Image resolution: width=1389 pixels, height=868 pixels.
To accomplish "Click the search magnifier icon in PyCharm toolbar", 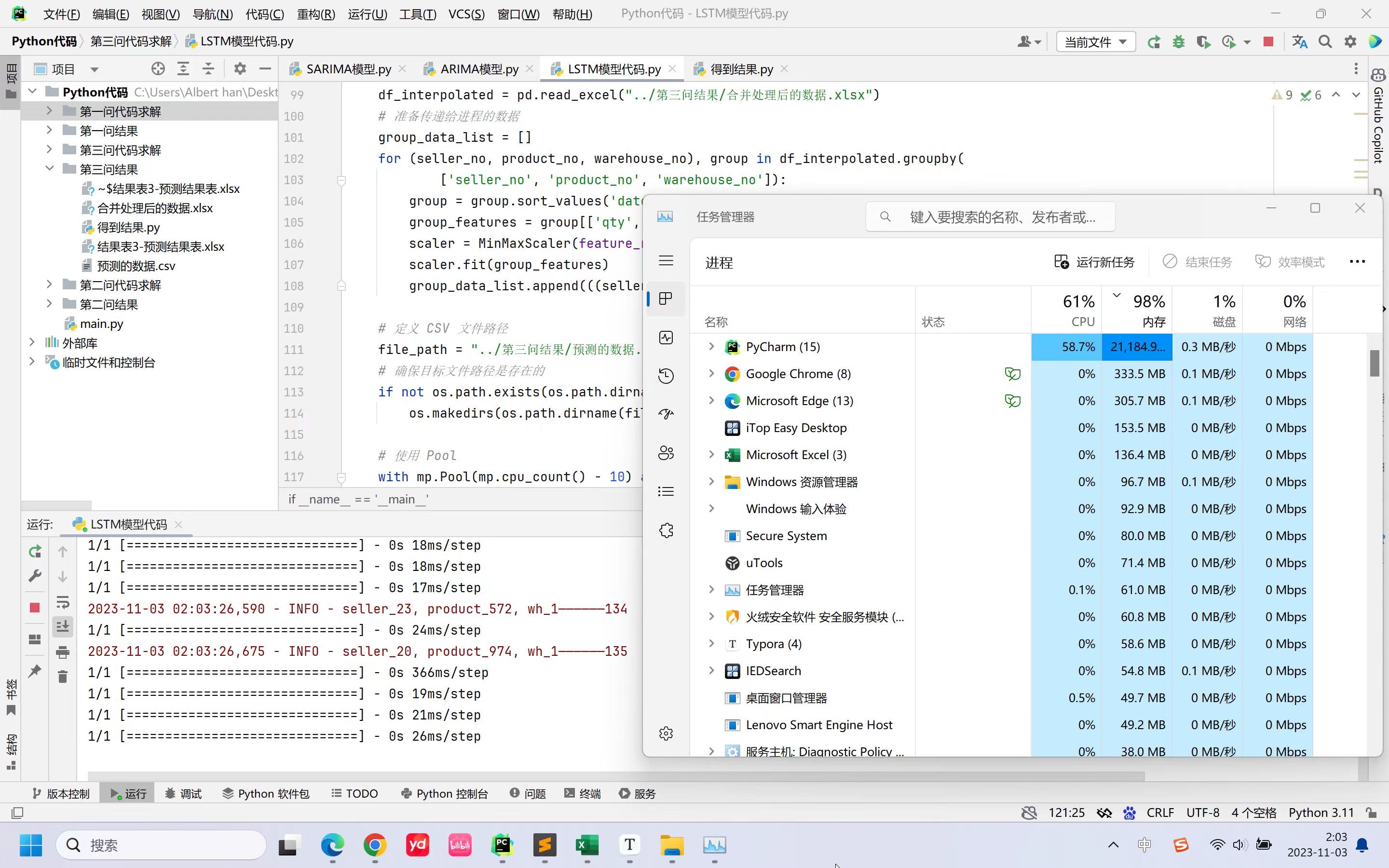I will tap(1325, 42).
